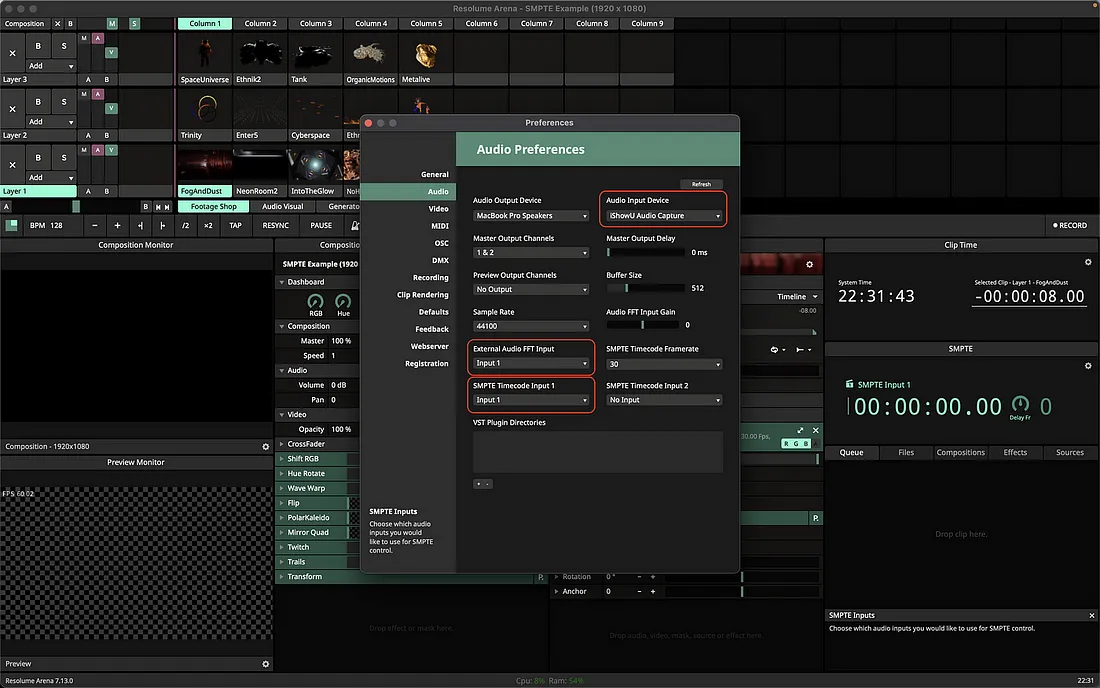The height and width of the screenshot is (688, 1100).
Task: Toggle Bypass on Layer 1
Action: pos(39,158)
